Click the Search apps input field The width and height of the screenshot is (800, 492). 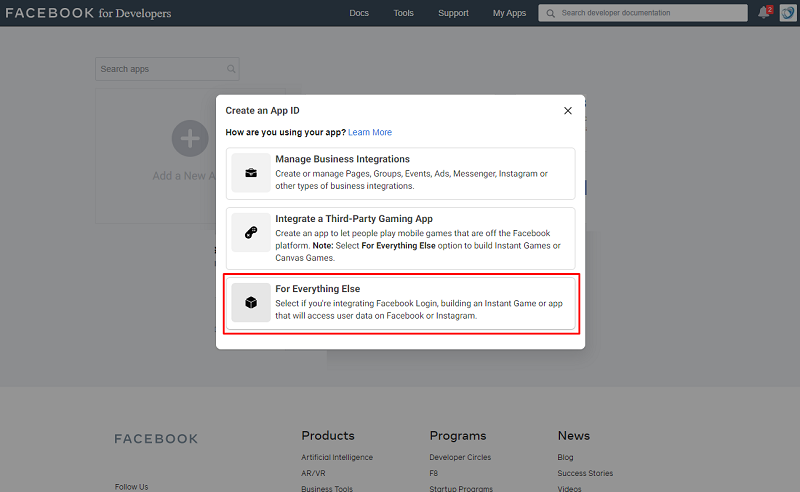pyautogui.click(x=167, y=69)
